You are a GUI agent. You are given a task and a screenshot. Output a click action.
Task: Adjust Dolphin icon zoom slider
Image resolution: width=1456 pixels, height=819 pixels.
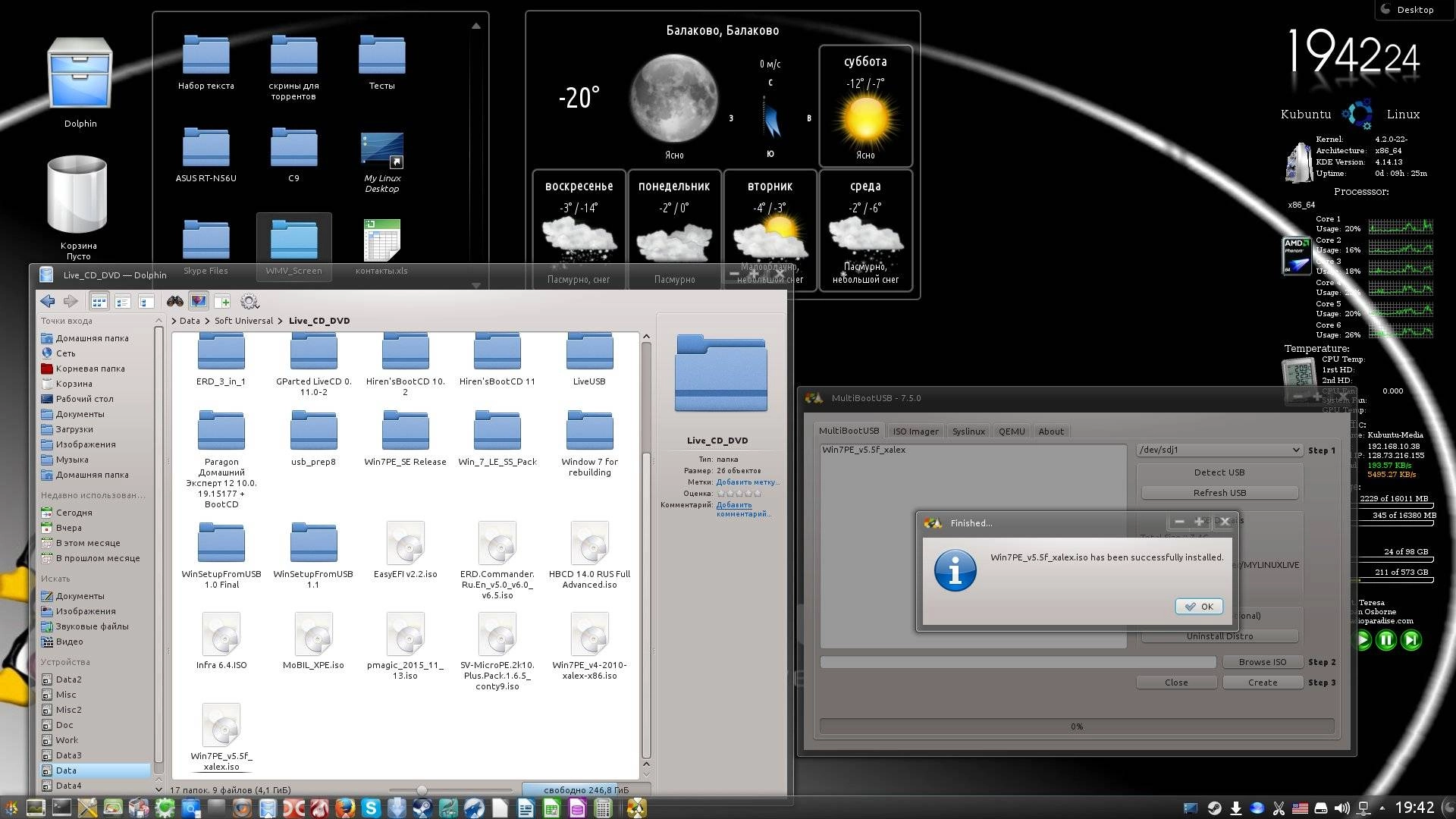pyautogui.click(x=422, y=790)
